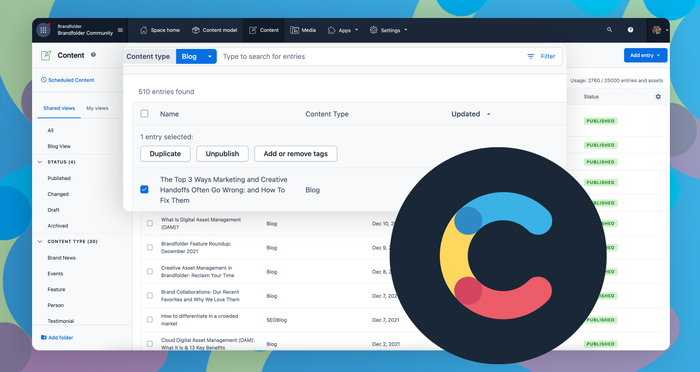This screenshot has height=372, width=700.
Task: Select the Changed status view
Action: click(x=58, y=194)
